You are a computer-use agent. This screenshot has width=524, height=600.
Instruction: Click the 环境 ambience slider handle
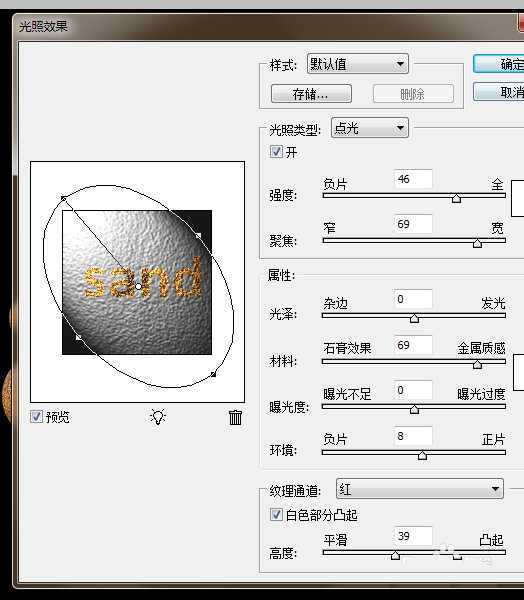(422, 455)
